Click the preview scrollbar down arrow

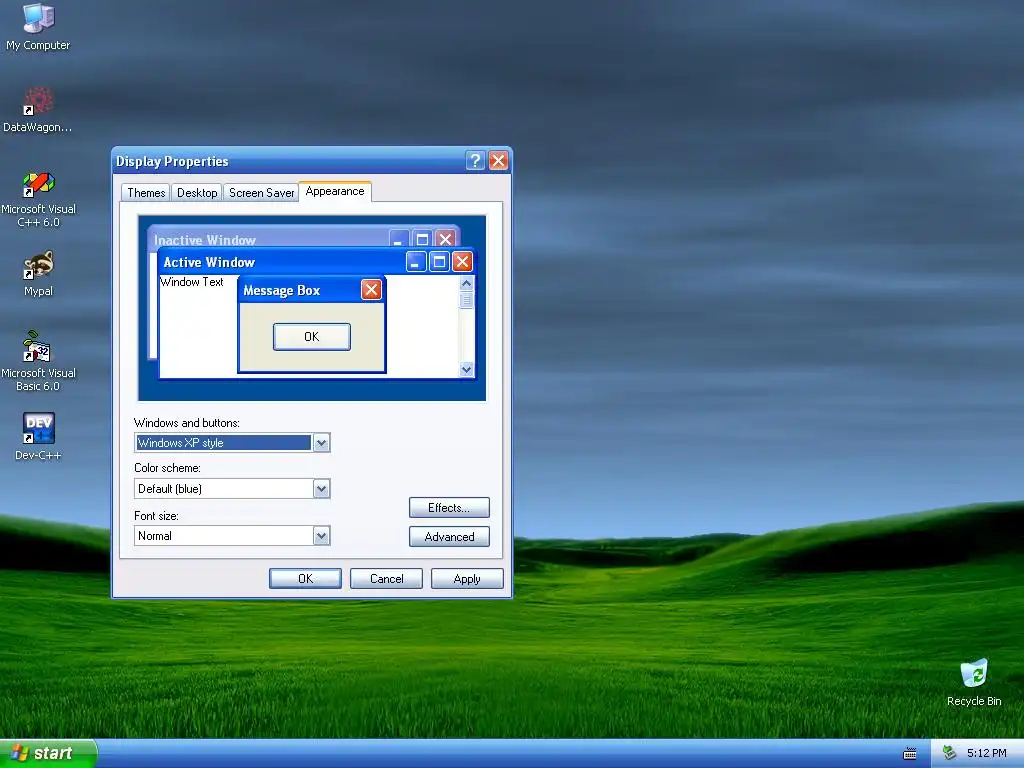(x=466, y=369)
